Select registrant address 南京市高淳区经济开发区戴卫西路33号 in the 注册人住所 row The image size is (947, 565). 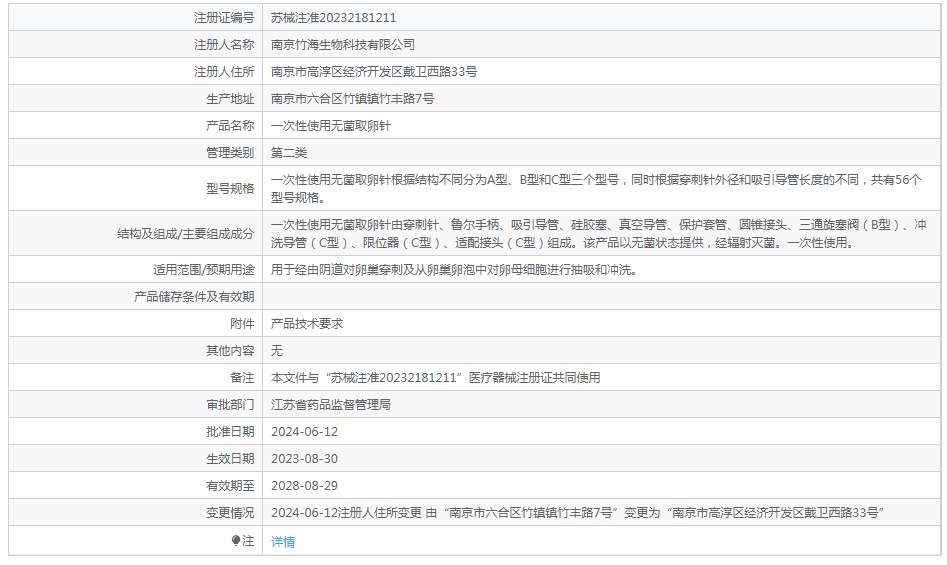coord(374,72)
